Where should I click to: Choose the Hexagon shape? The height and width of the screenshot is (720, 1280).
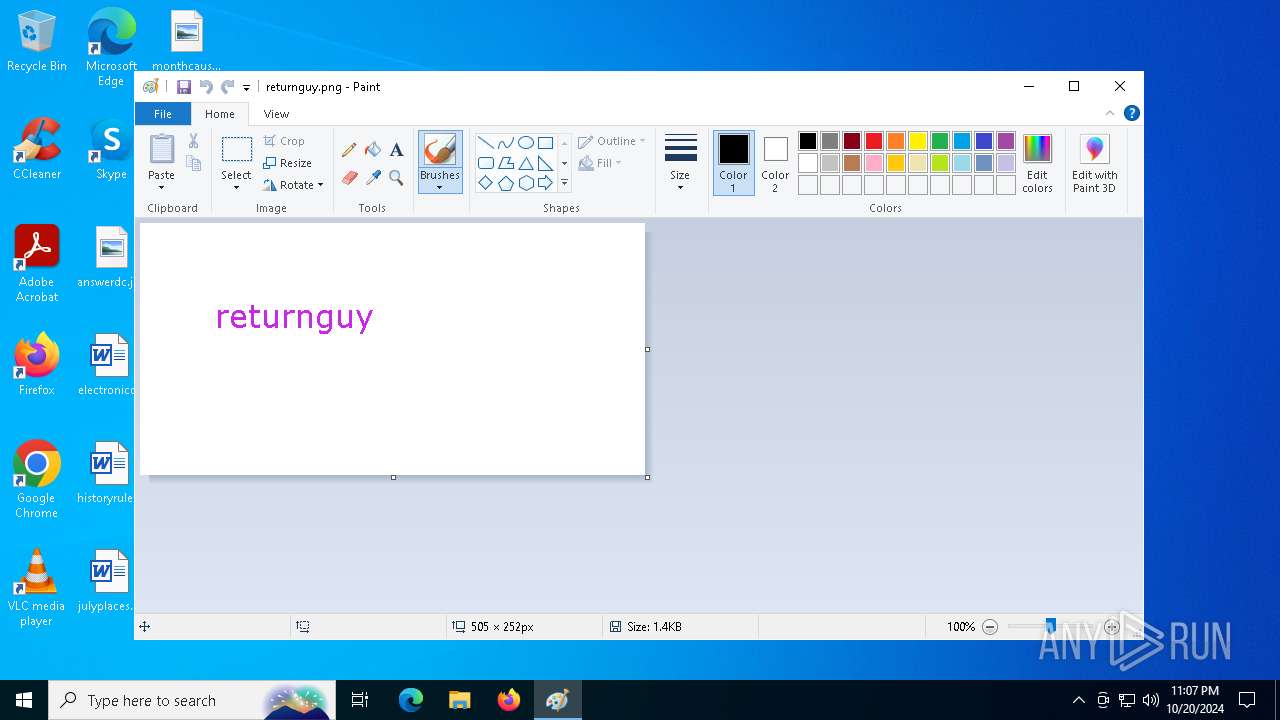tap(525, 183)
